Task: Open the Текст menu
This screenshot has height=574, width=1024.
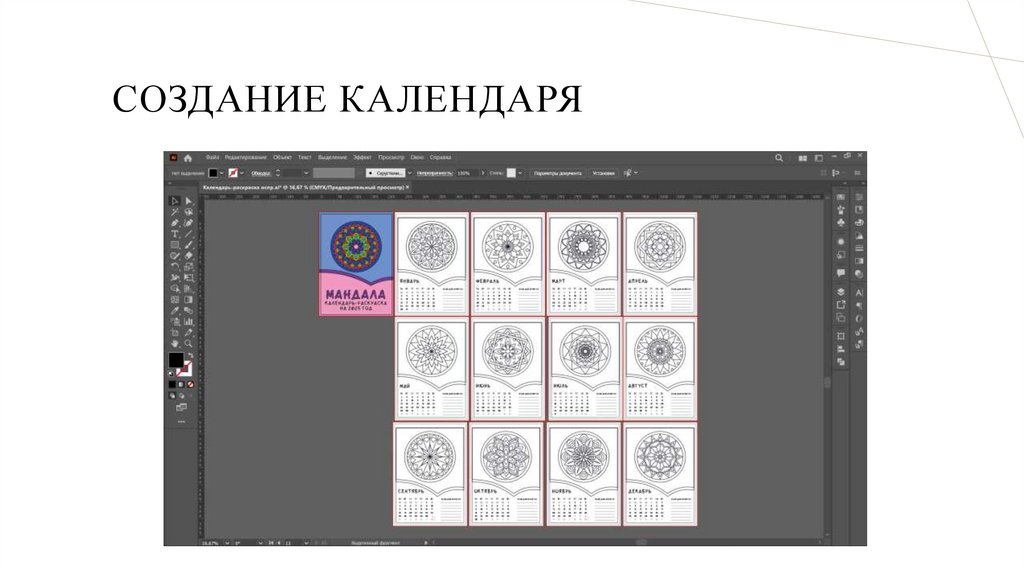Action: (304, 157)
